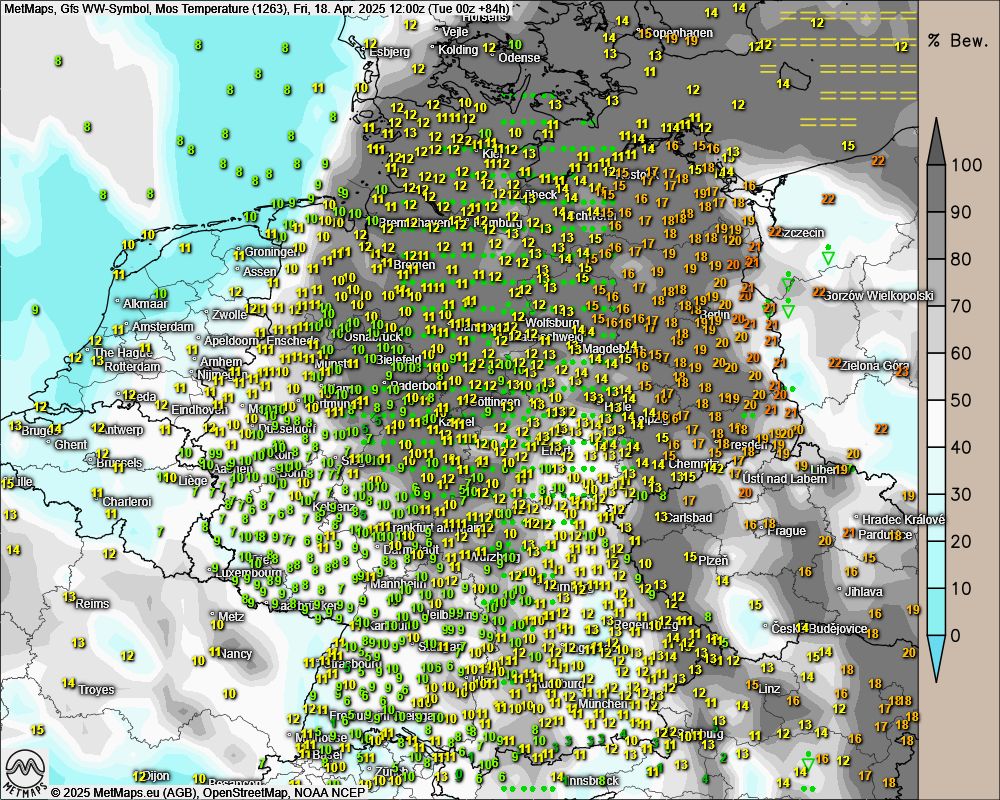Pick the legend color segment between 90 and 100
This screenshot has height=800, width=1000.
(937, 188)
